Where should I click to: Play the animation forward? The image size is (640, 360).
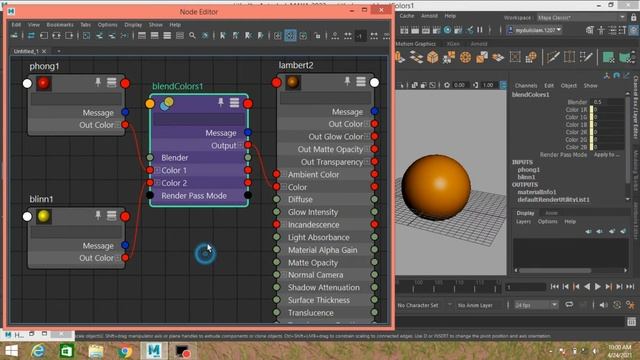pos(598,287)
